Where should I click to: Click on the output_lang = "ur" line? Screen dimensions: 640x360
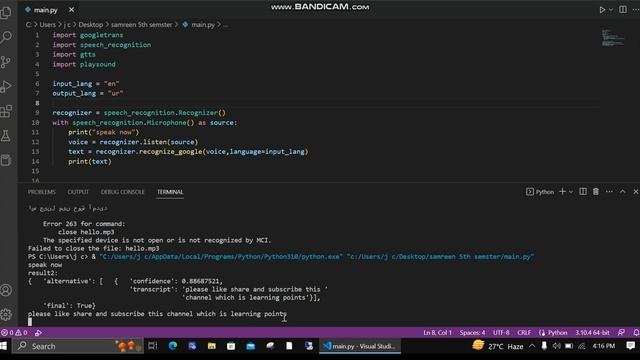pos(87,93)
